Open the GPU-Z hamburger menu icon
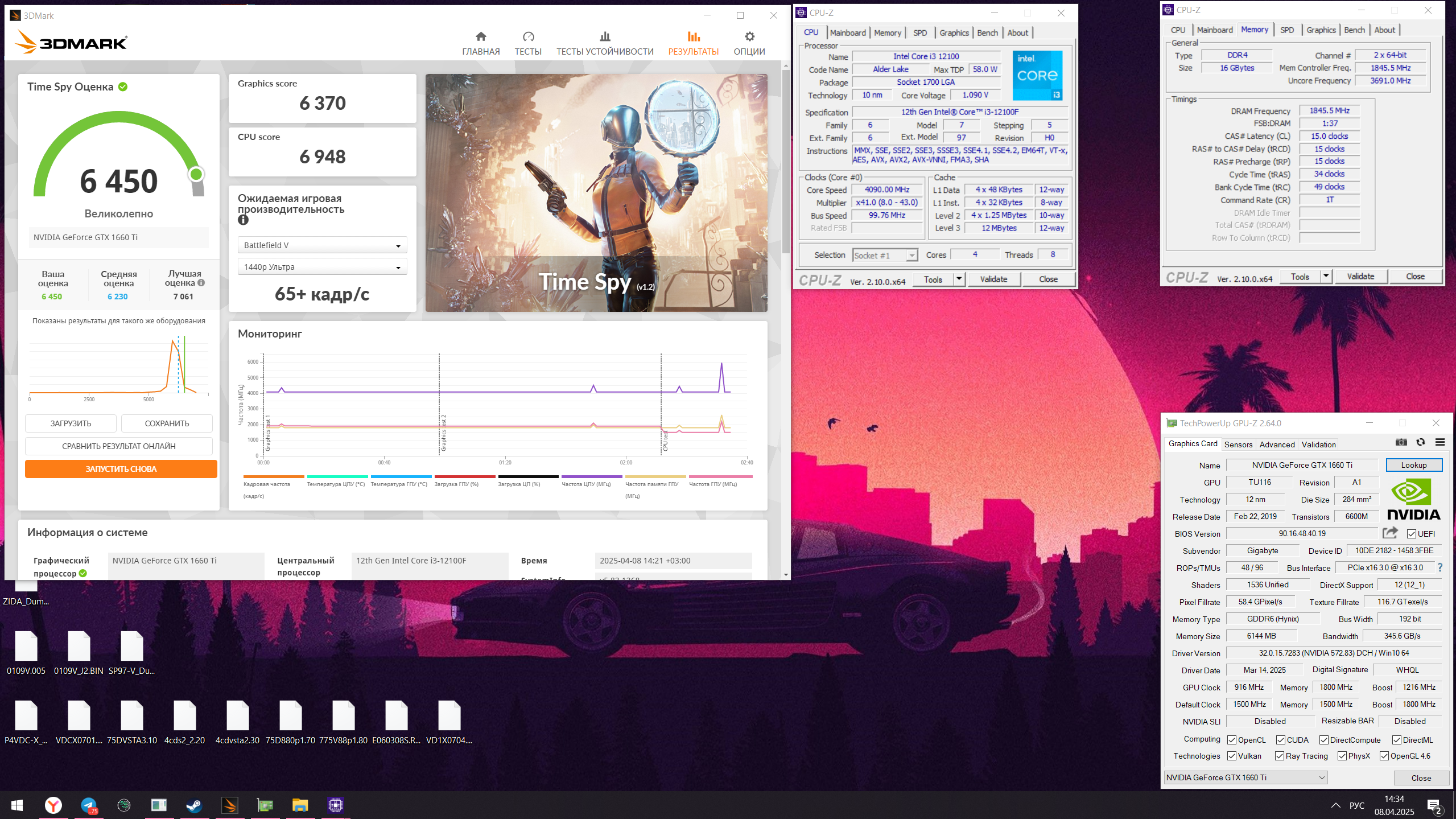This screenshot has width=1456, height=819. (x=1440, y=442)
